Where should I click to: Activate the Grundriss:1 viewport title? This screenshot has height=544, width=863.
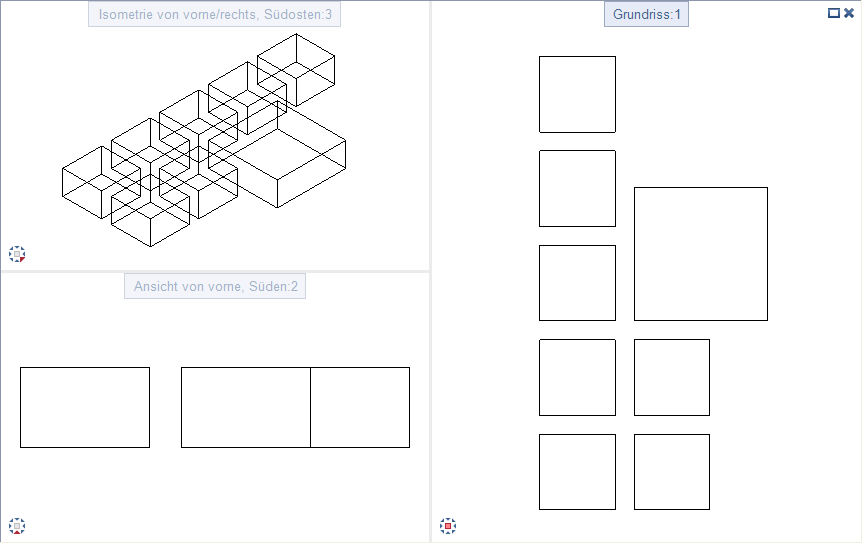click(646, 14)
